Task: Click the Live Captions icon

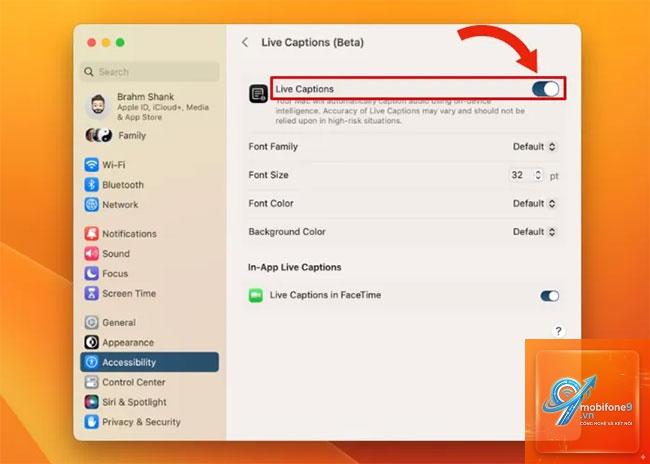Action: pyautogui.click(x=258, y=93)
